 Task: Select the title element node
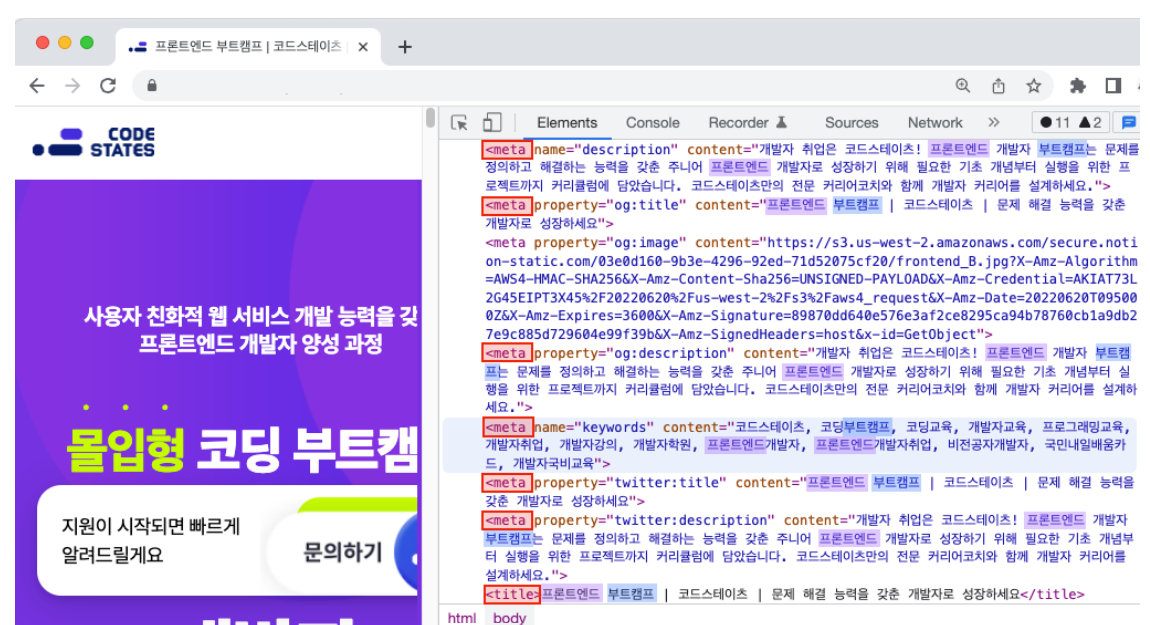click(784, 594)
